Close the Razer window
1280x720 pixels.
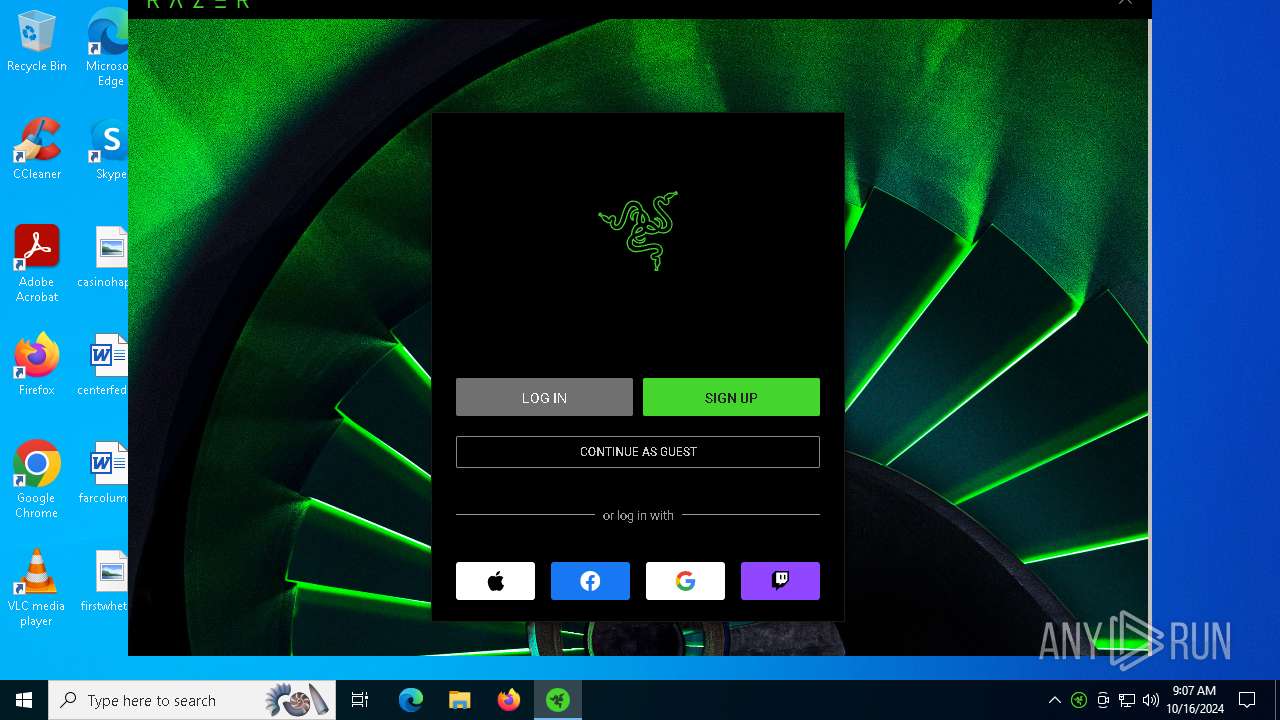[1125, 3]
